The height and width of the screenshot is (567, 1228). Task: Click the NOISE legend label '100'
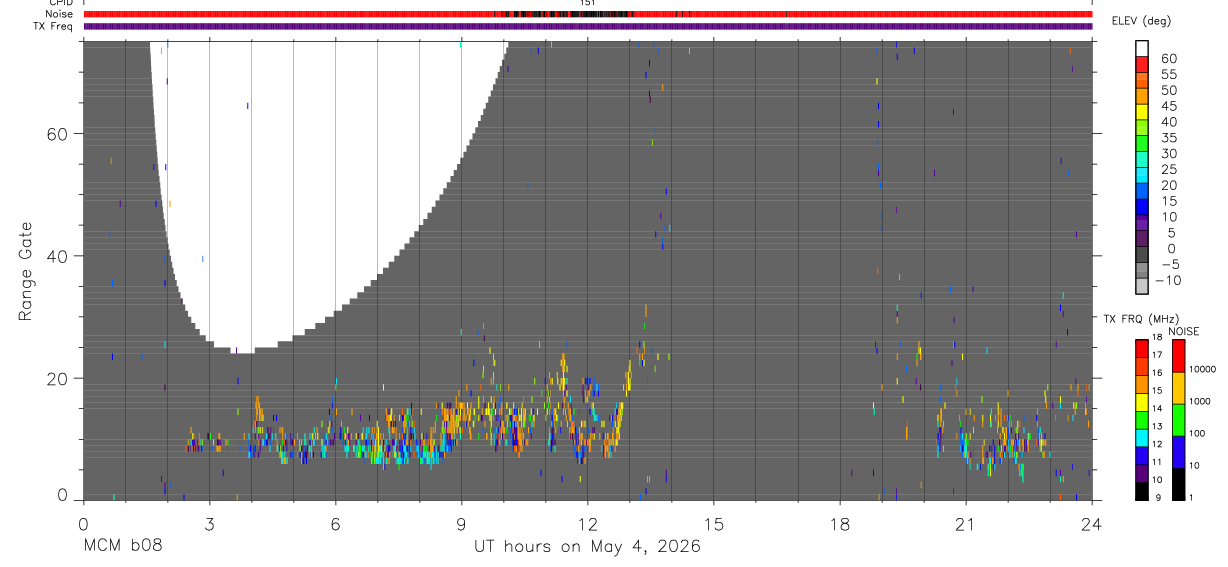pyautogui.click(x=1197, y=433)
